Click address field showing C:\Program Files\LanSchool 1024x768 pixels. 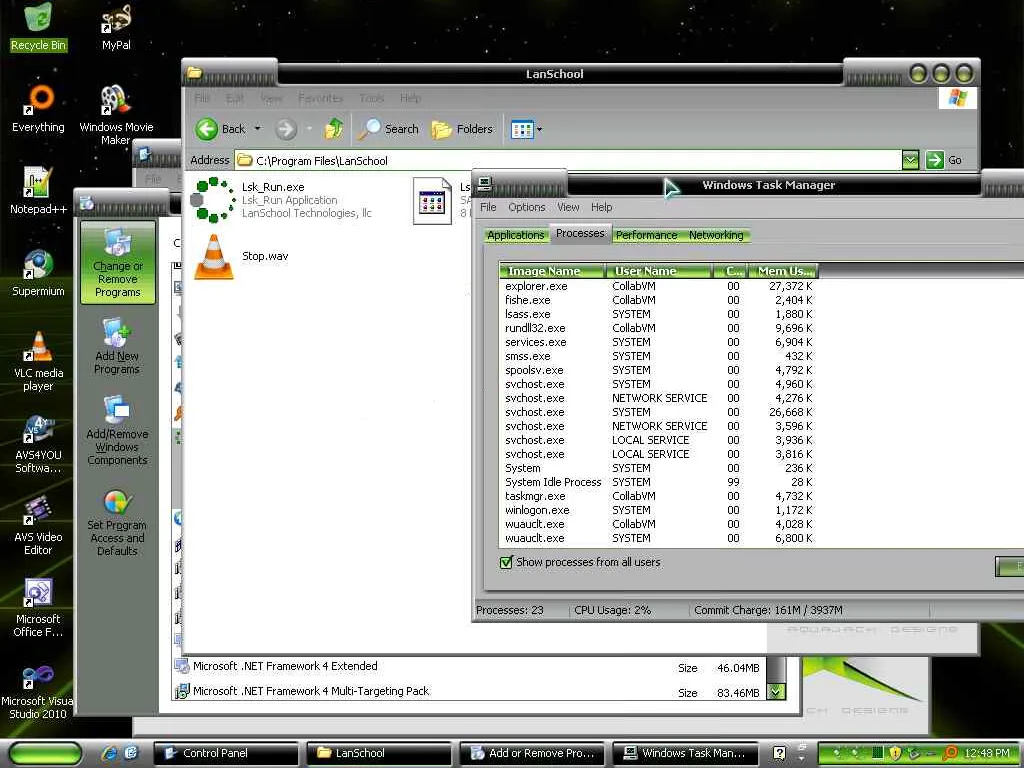pos(568,160)
